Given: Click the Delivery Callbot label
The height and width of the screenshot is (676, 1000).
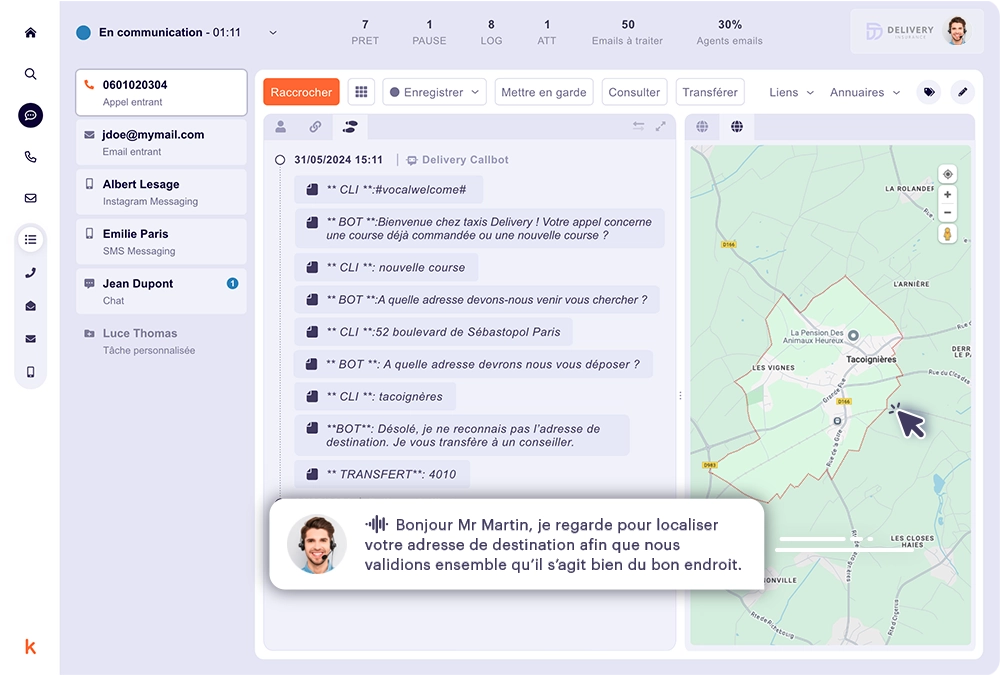Looking at the screenshot, I should click(458, 160).
